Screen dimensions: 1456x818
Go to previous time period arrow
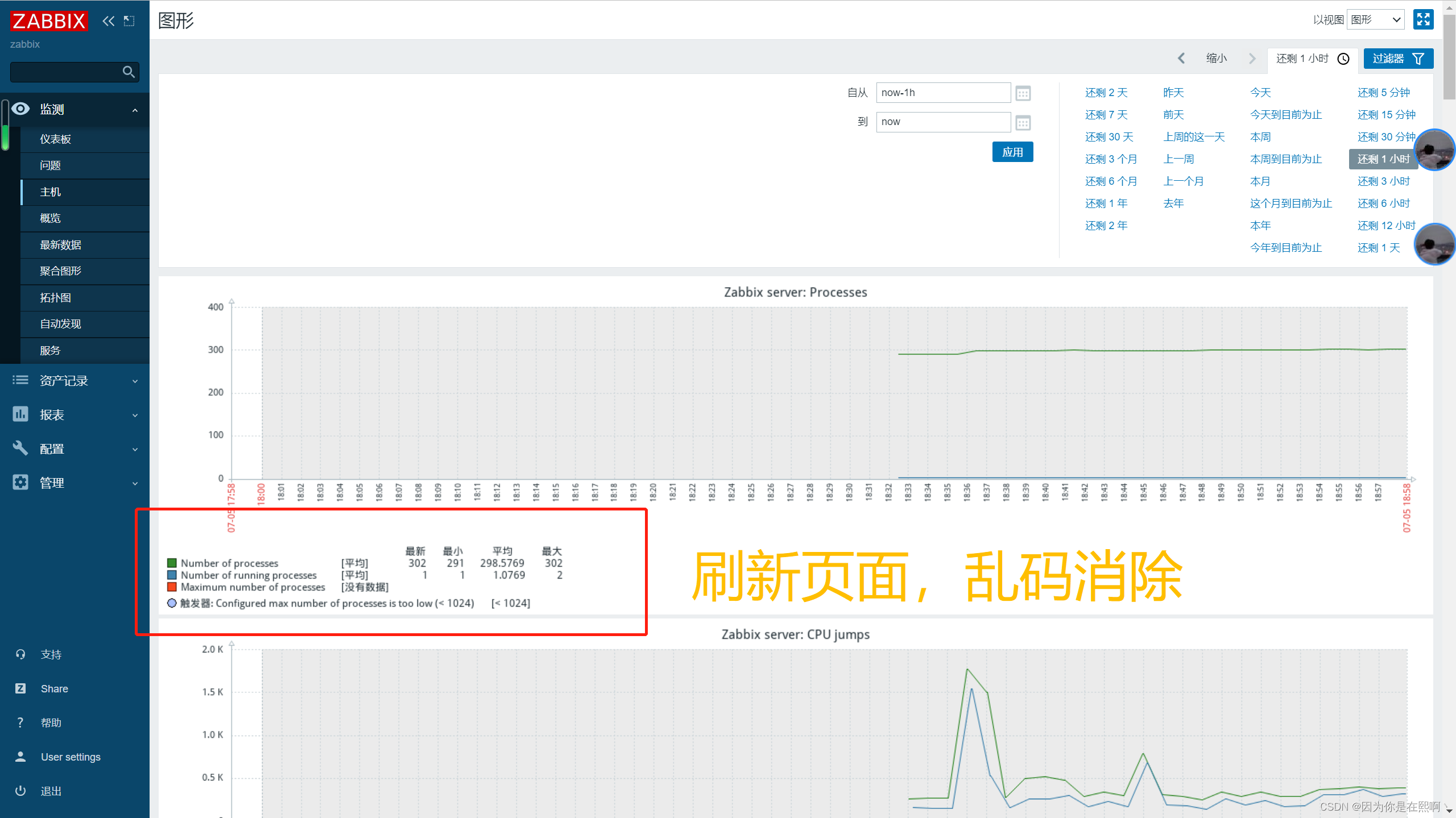click(1181, 58)
